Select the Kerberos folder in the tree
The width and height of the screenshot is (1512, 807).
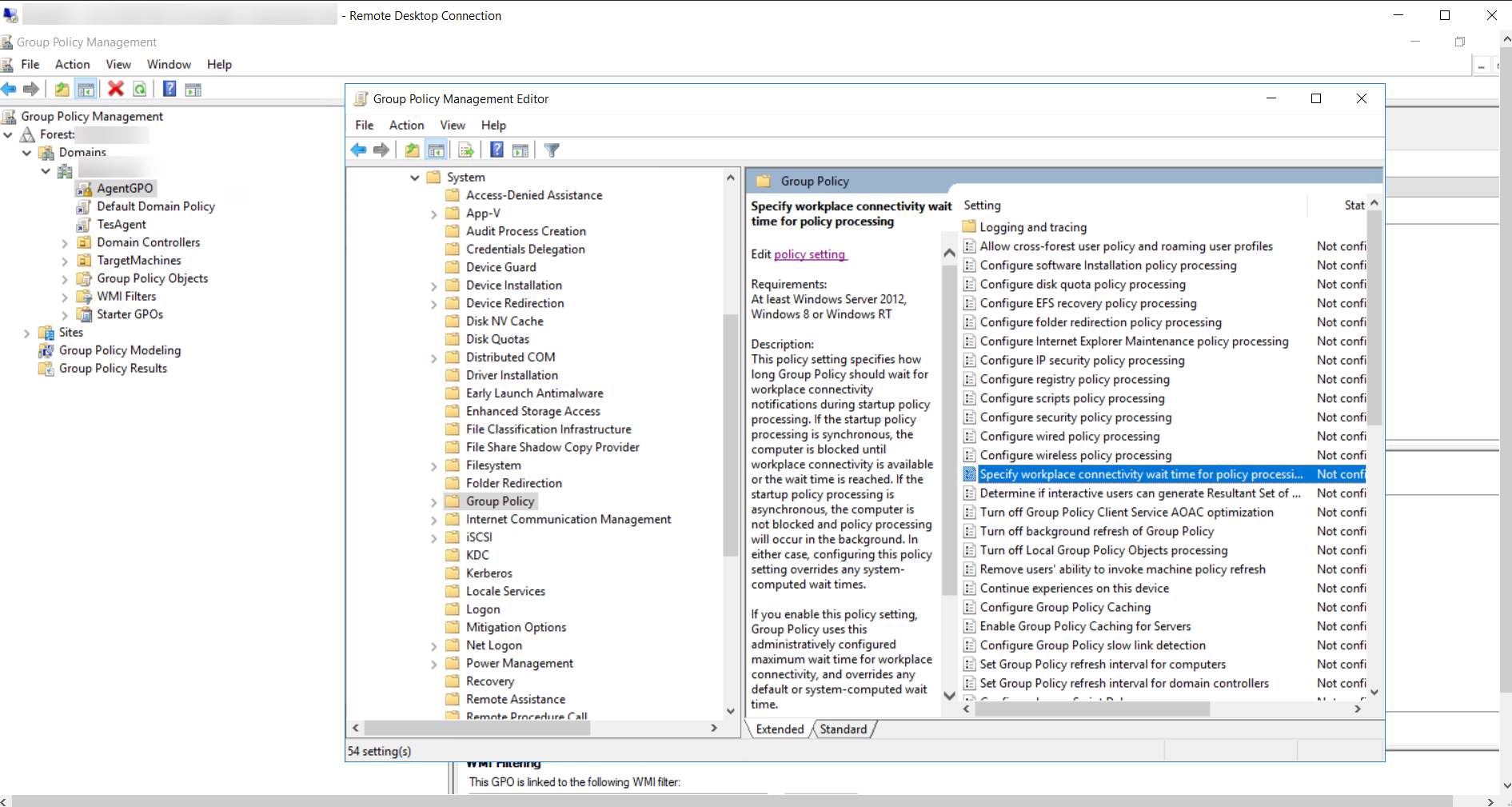coord(489,573)
